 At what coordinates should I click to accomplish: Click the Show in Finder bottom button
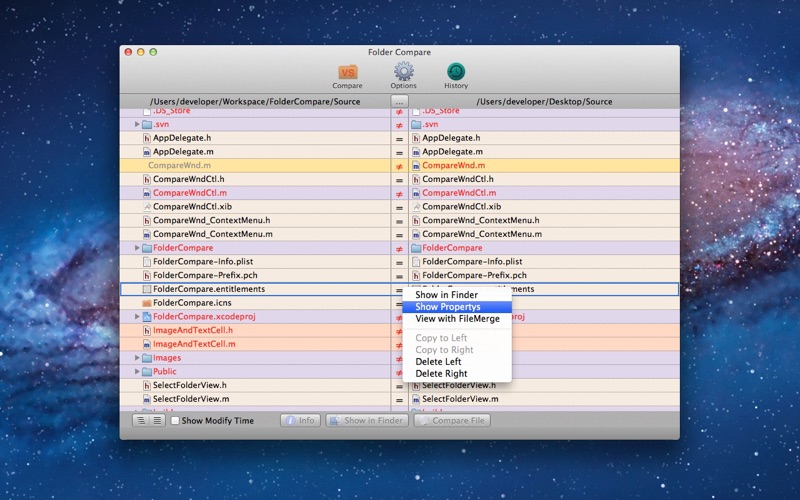(x=367, y=420)
